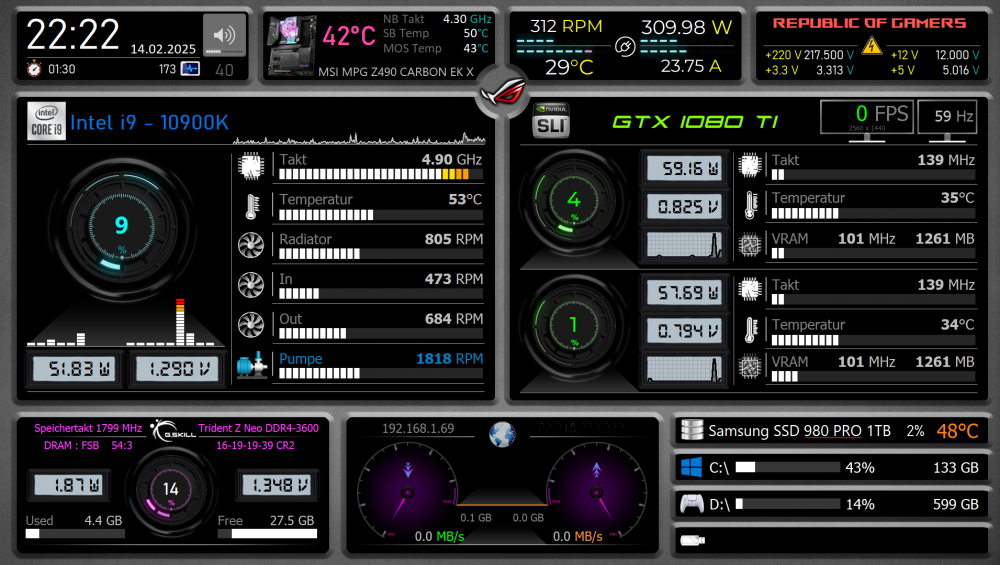Click the yellow voltage warning icon
The height and width of the screenshot is (565, 1000).
871,45
